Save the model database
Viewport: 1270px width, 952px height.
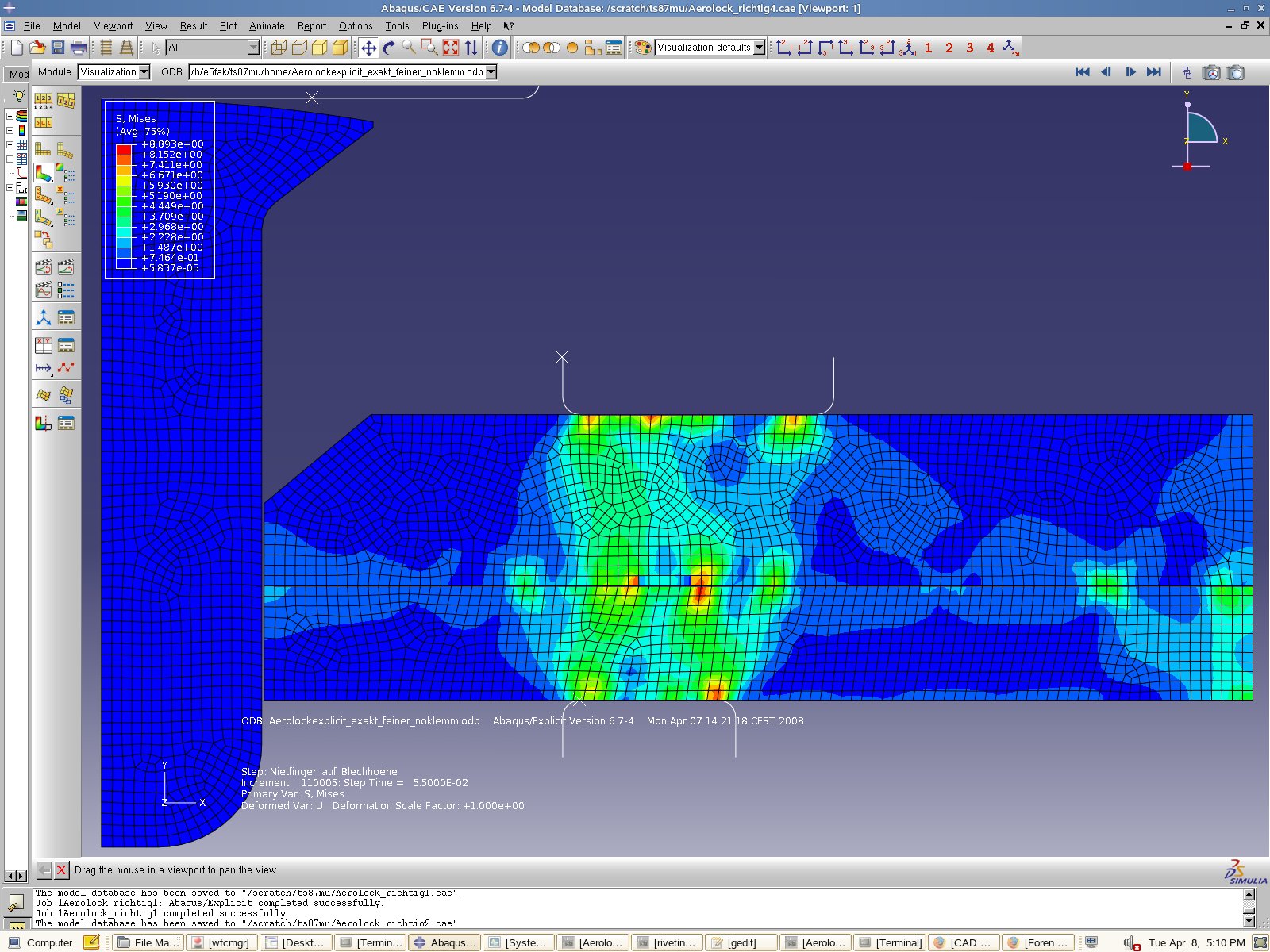(58, 48)
